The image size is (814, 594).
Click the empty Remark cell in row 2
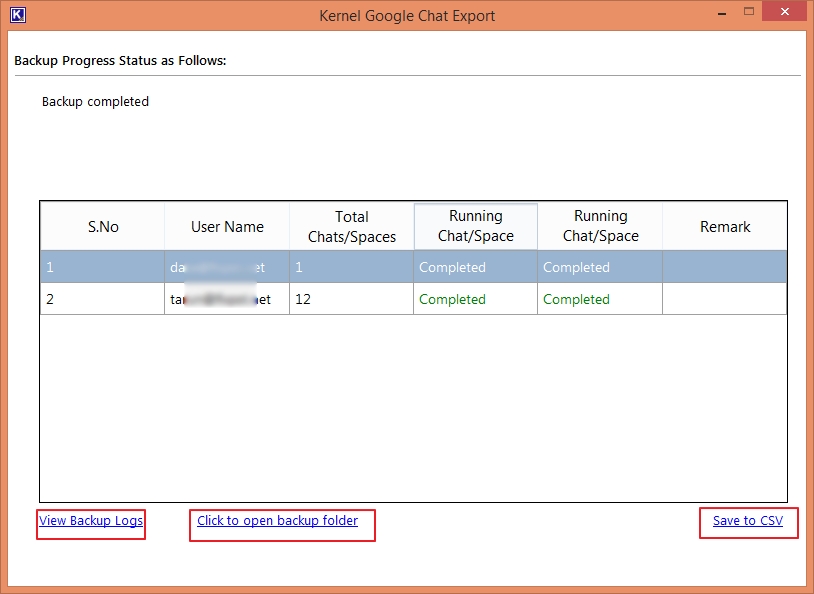(x=725, y=299)
